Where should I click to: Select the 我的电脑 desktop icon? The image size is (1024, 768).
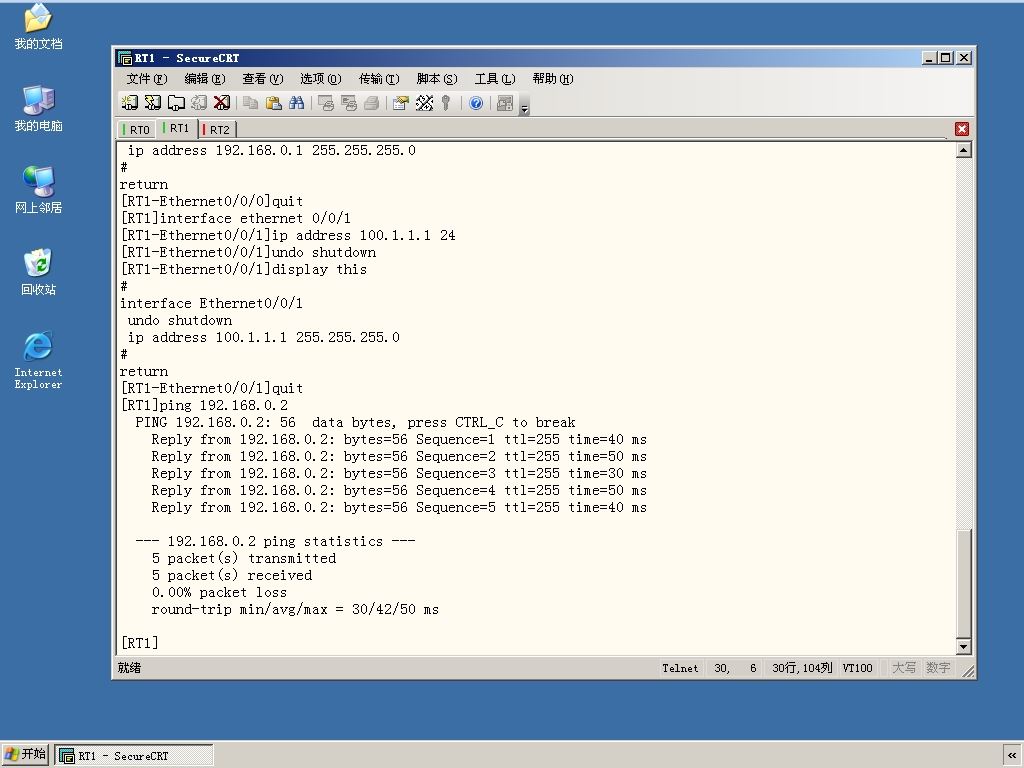(x=38, y=108)
